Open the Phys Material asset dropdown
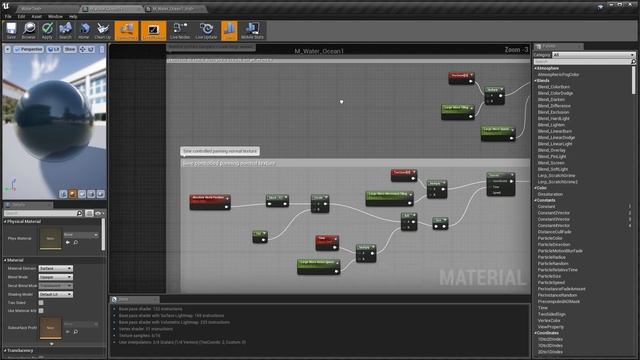 click(81, 235)
